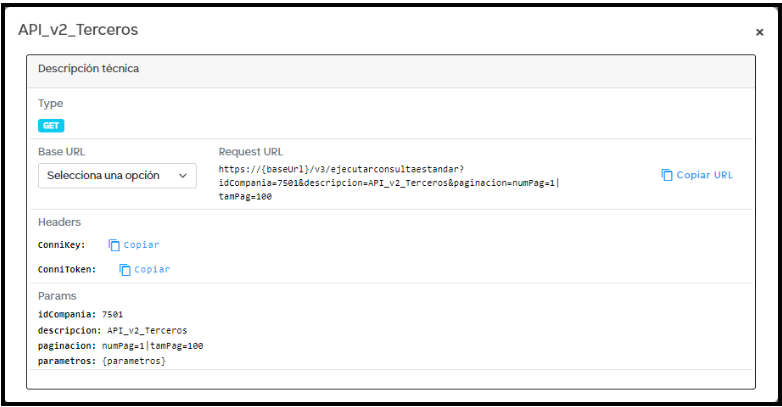This screenshot has width=782, height=407.
Task: Click the chevron arrow in Base URL selector
Action: [x=183, y=175]
